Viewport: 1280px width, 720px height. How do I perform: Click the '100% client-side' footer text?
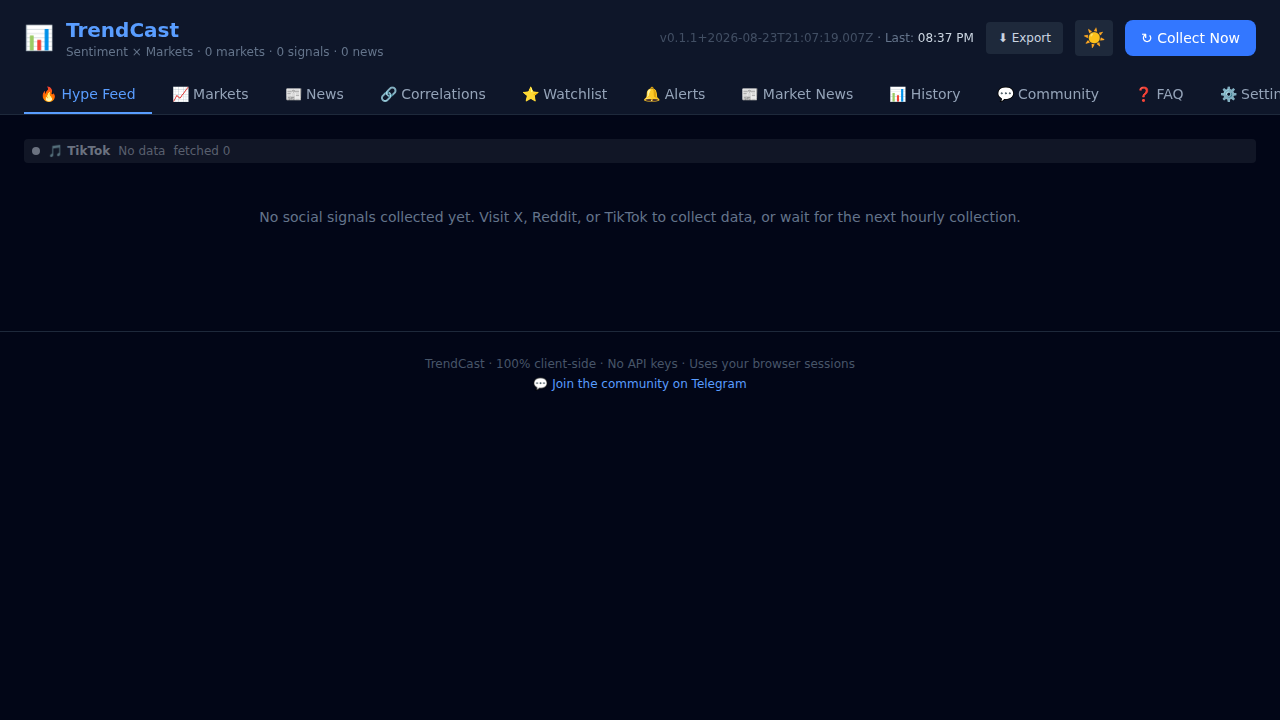coord(546,364)
